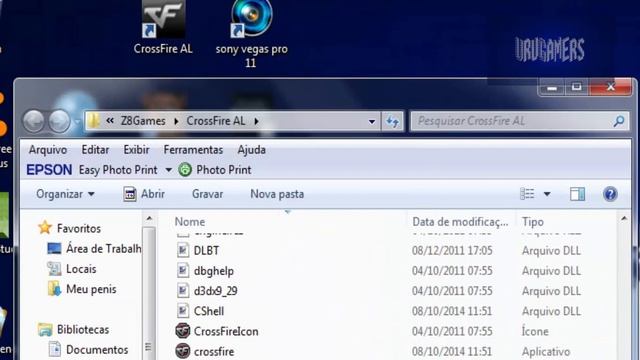
Task: Expand the Z8Games breadcrumb arrow
Action: coord(176,121)
